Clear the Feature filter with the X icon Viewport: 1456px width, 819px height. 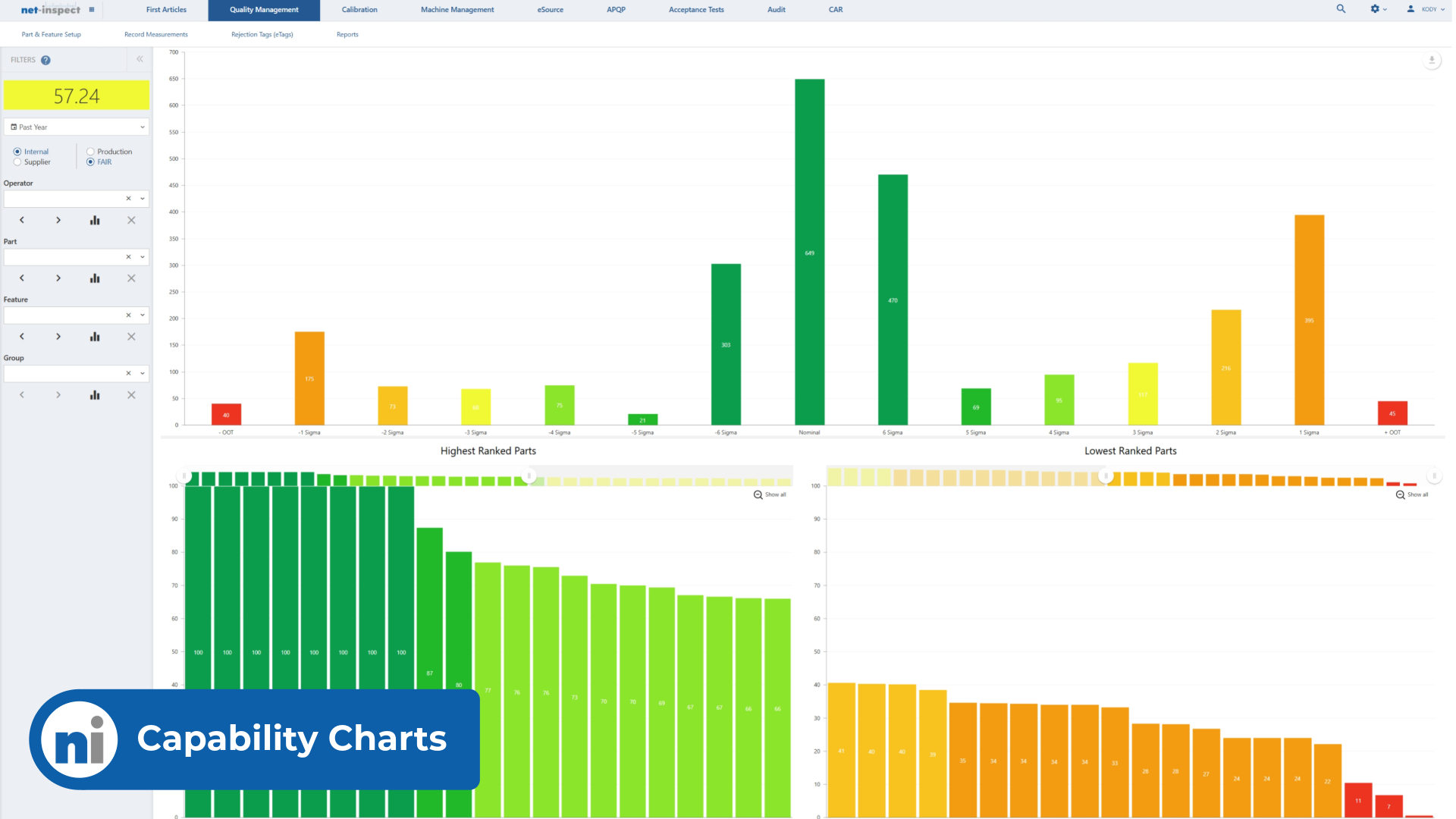(x=128, y=314)
